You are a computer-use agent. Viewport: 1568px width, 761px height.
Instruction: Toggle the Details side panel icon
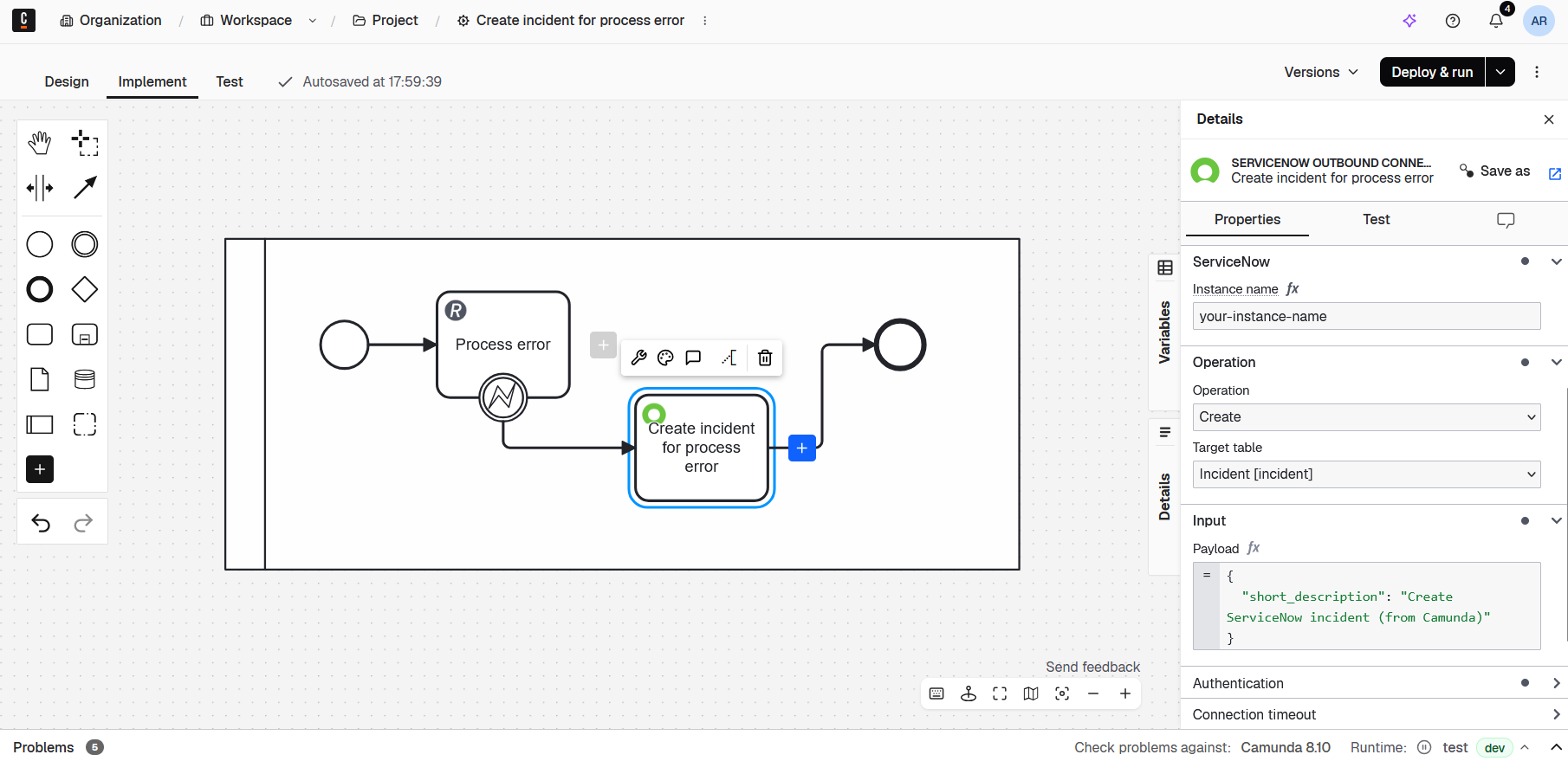(1165, 432)
